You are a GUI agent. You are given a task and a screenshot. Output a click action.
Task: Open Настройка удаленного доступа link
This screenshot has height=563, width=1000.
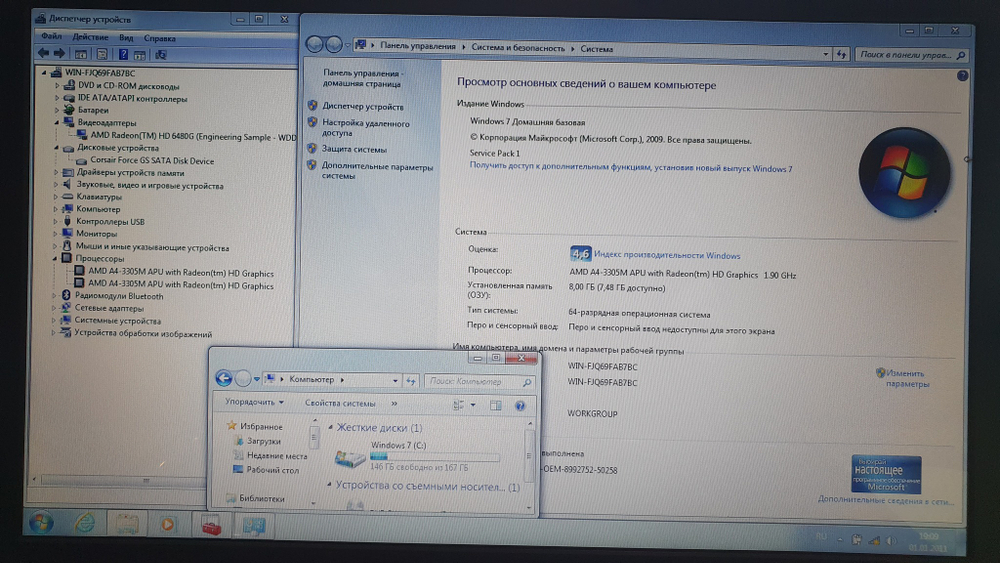365,128
